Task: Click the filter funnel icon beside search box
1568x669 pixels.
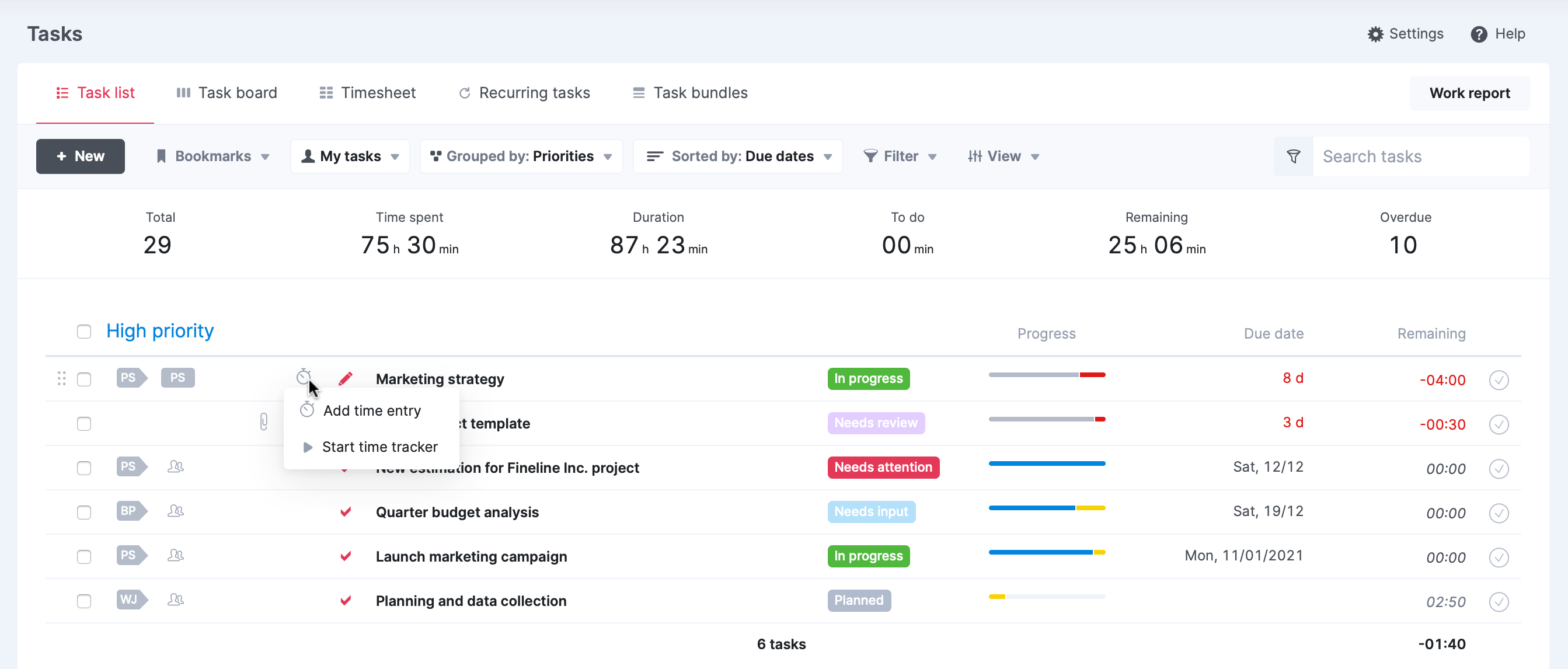Action: [x=1294, y=156]
